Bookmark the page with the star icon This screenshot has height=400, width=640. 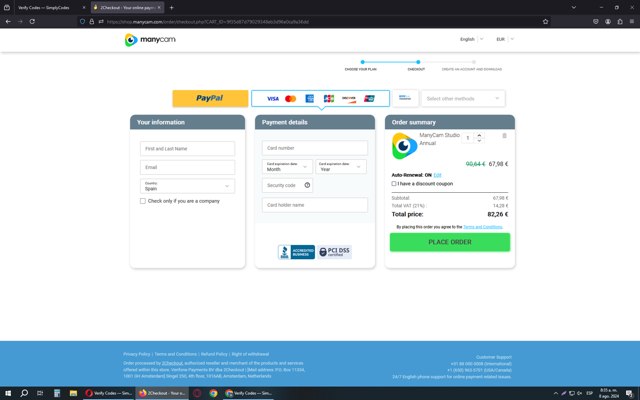click(545, 21)
